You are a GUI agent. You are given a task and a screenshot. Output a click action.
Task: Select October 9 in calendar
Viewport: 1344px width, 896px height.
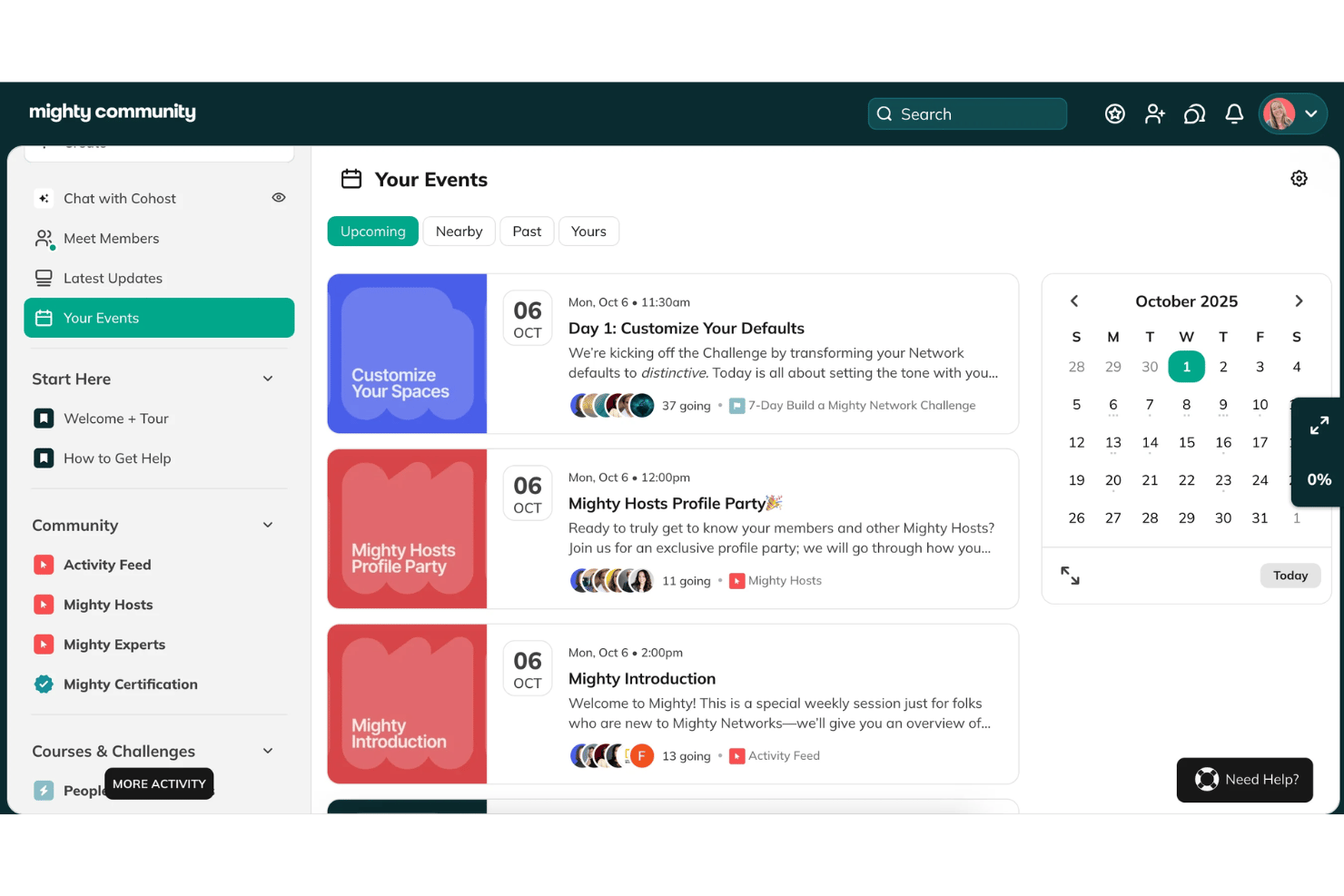1223,405
